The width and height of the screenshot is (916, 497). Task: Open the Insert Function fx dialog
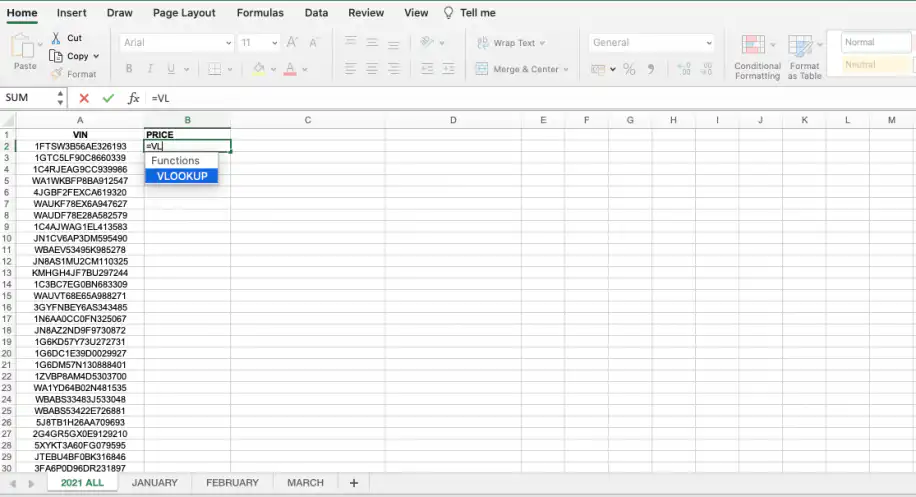(133, 98)
